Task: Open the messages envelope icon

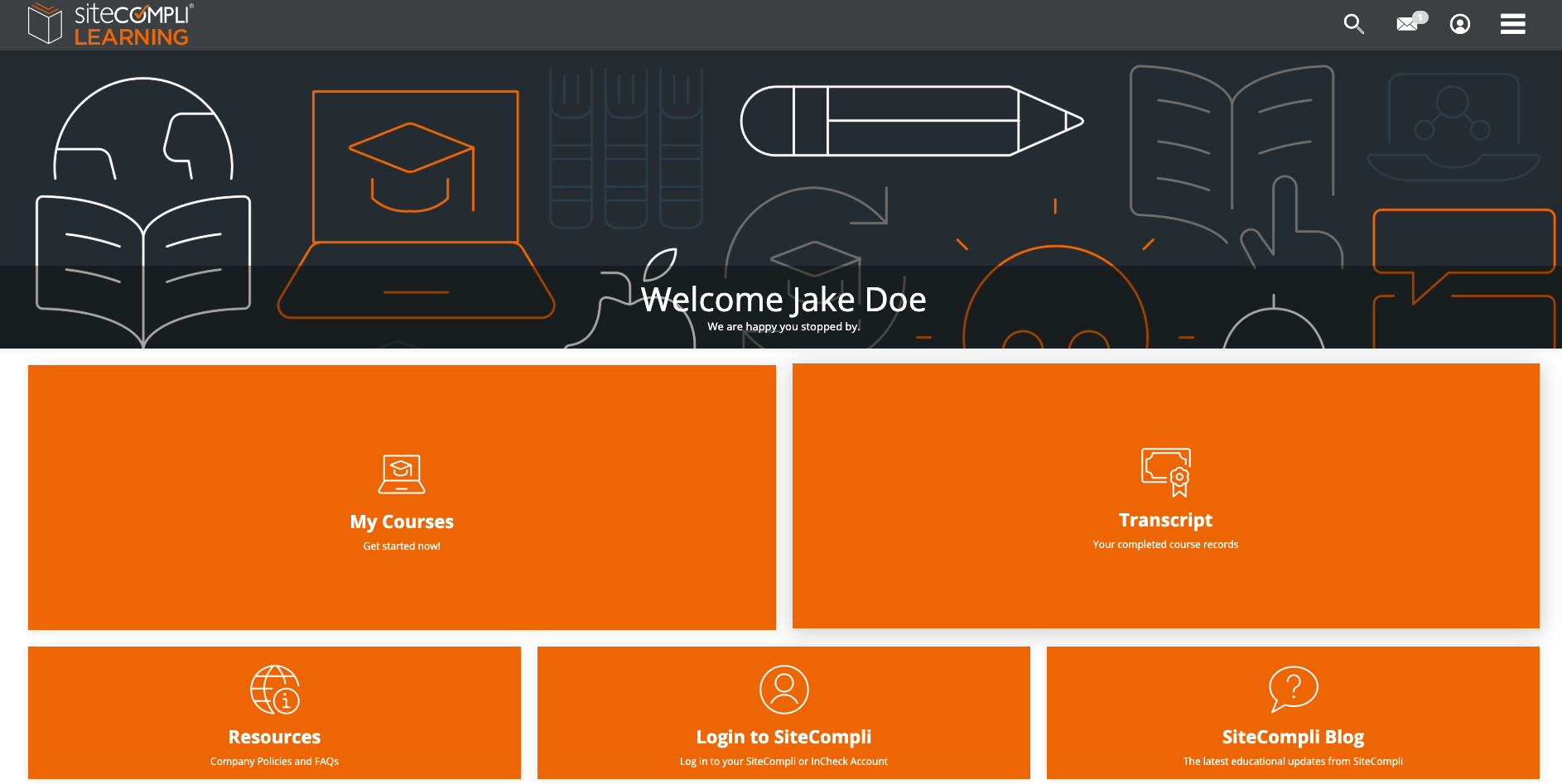Action: coord(1407,24)
